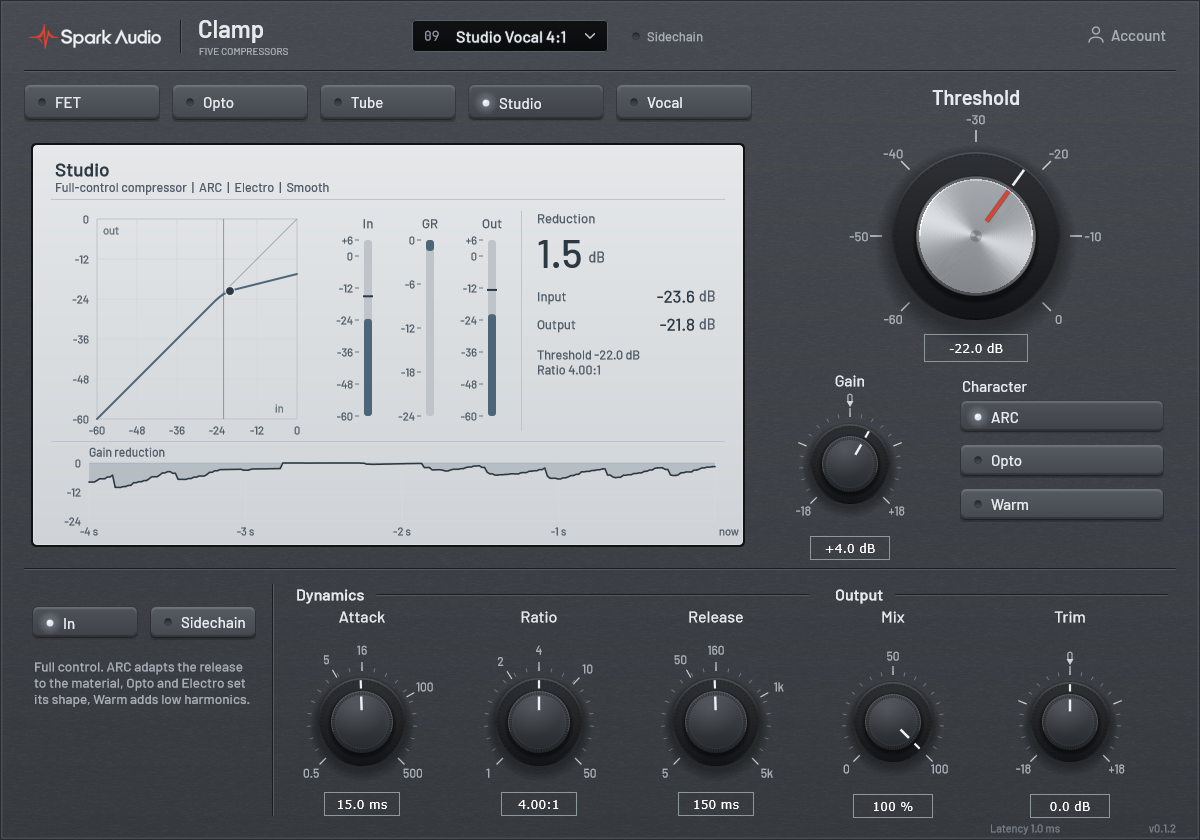
Task: Click the Gain reduction history graph
Action: (x=403, y=492)
